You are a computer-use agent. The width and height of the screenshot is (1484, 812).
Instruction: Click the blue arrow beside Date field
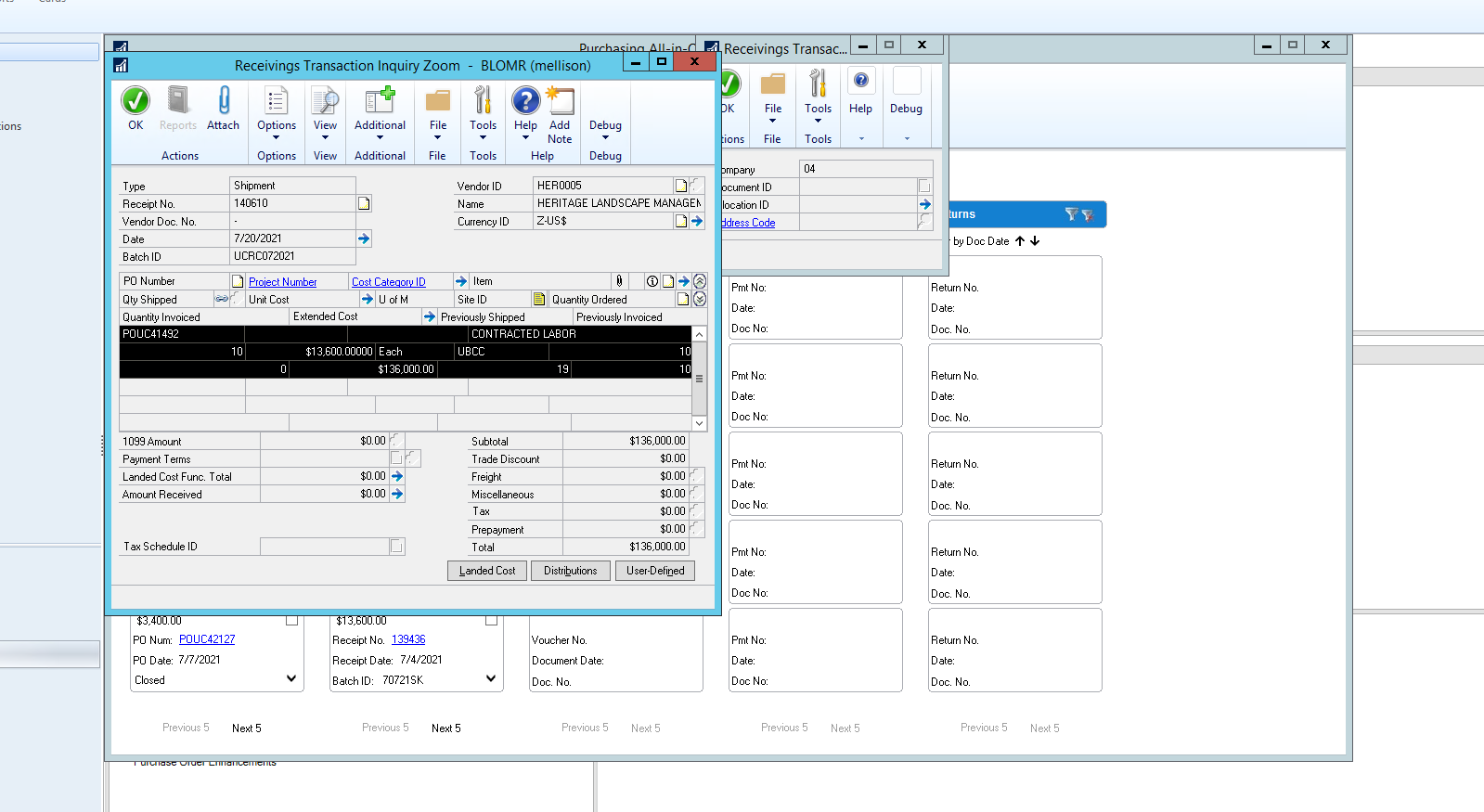click(x=364, y=238)
